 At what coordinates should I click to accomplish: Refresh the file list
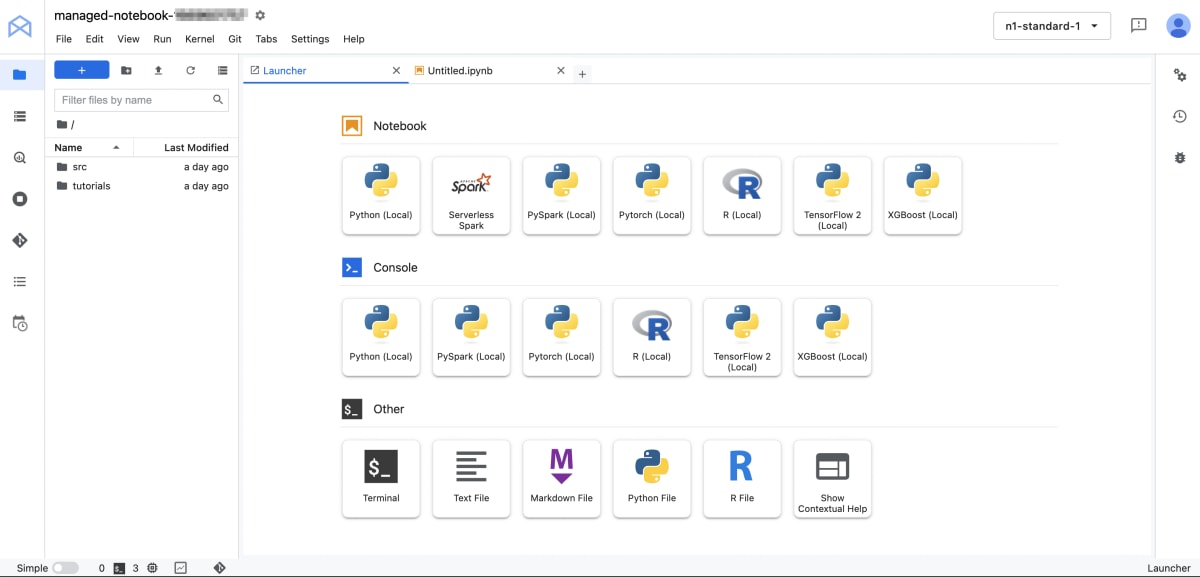point(190,70)
